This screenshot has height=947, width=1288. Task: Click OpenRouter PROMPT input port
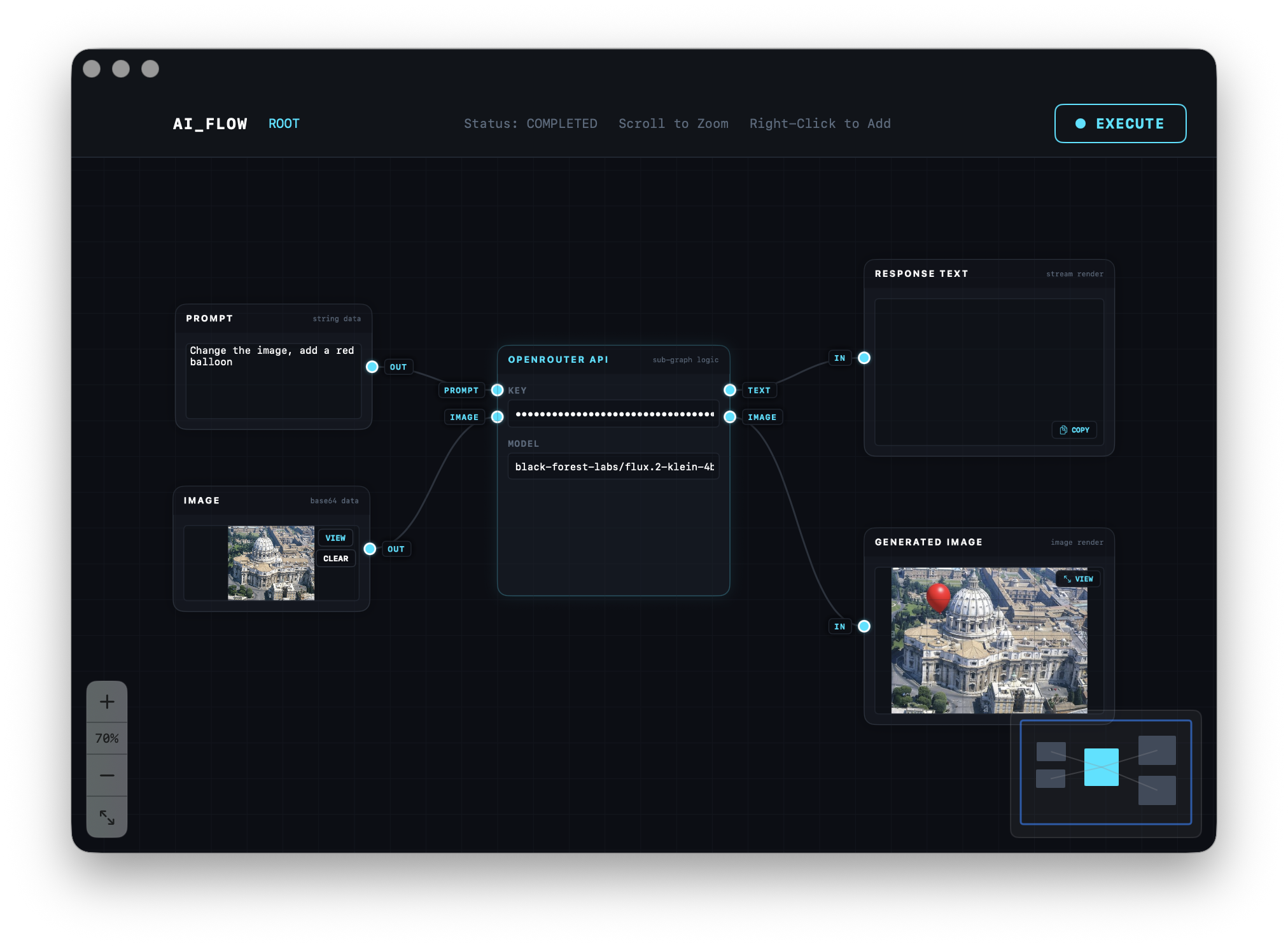498,390
